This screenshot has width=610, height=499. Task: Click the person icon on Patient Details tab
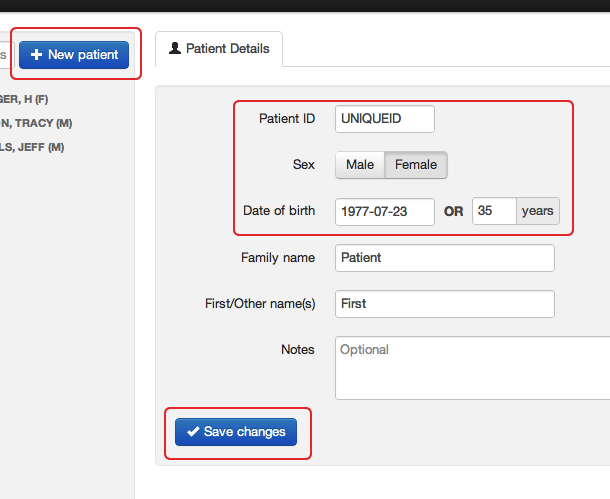click(x=175, y=48)
